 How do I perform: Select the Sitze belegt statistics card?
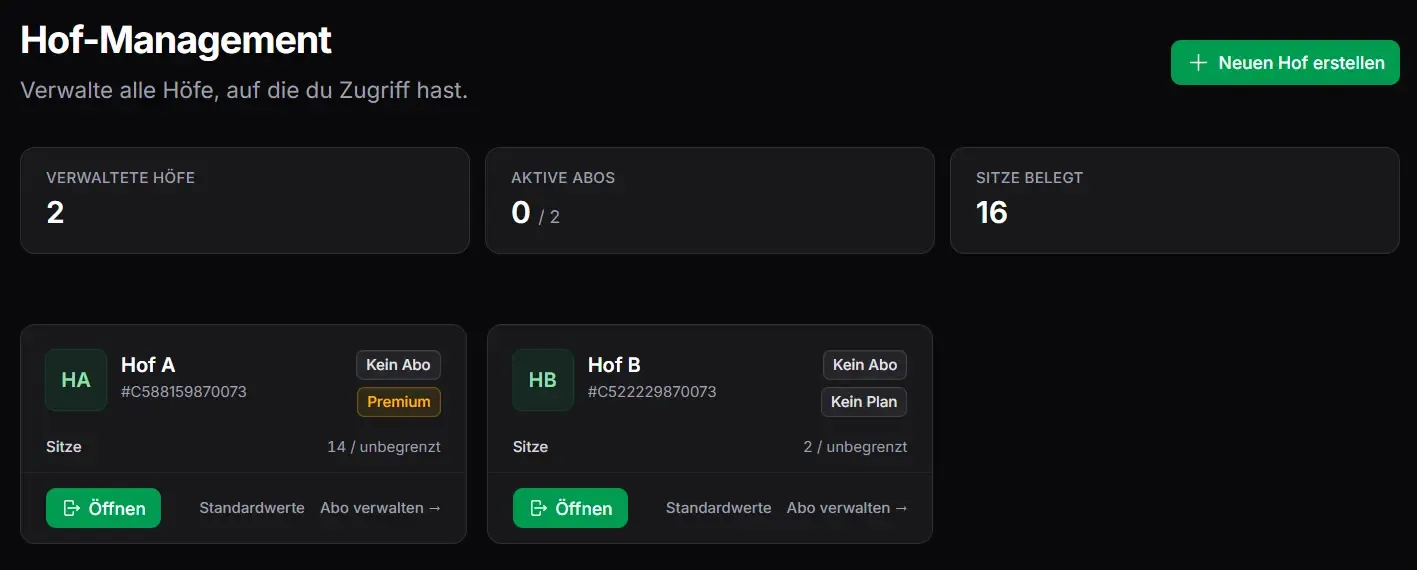point(1175,201)
